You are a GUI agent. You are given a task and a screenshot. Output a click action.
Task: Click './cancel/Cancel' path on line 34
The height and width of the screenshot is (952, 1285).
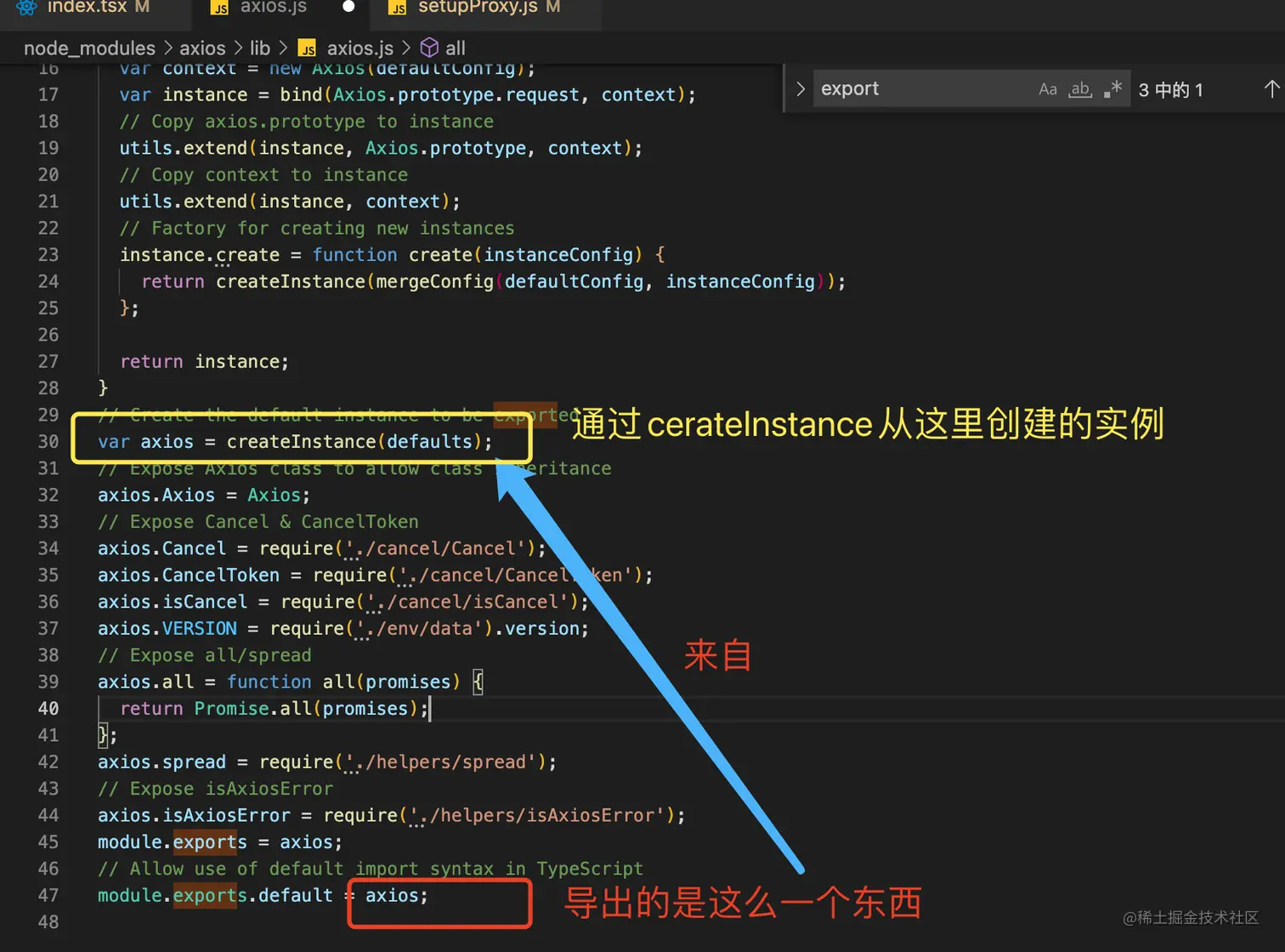pos(434,548)
